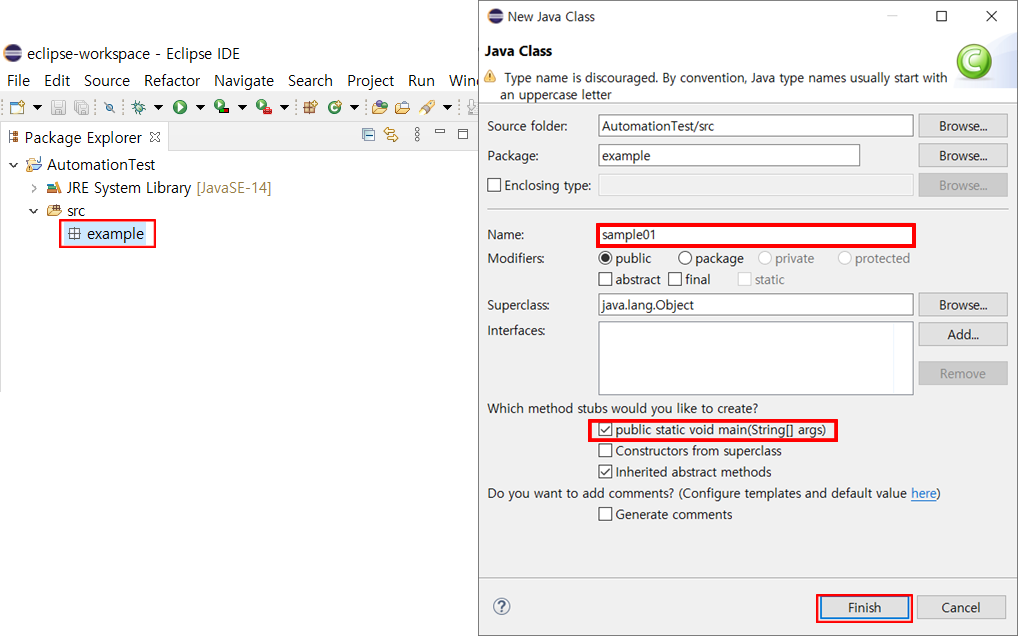Open the External Tools dropdown arrow

click(x=284, y=108)
